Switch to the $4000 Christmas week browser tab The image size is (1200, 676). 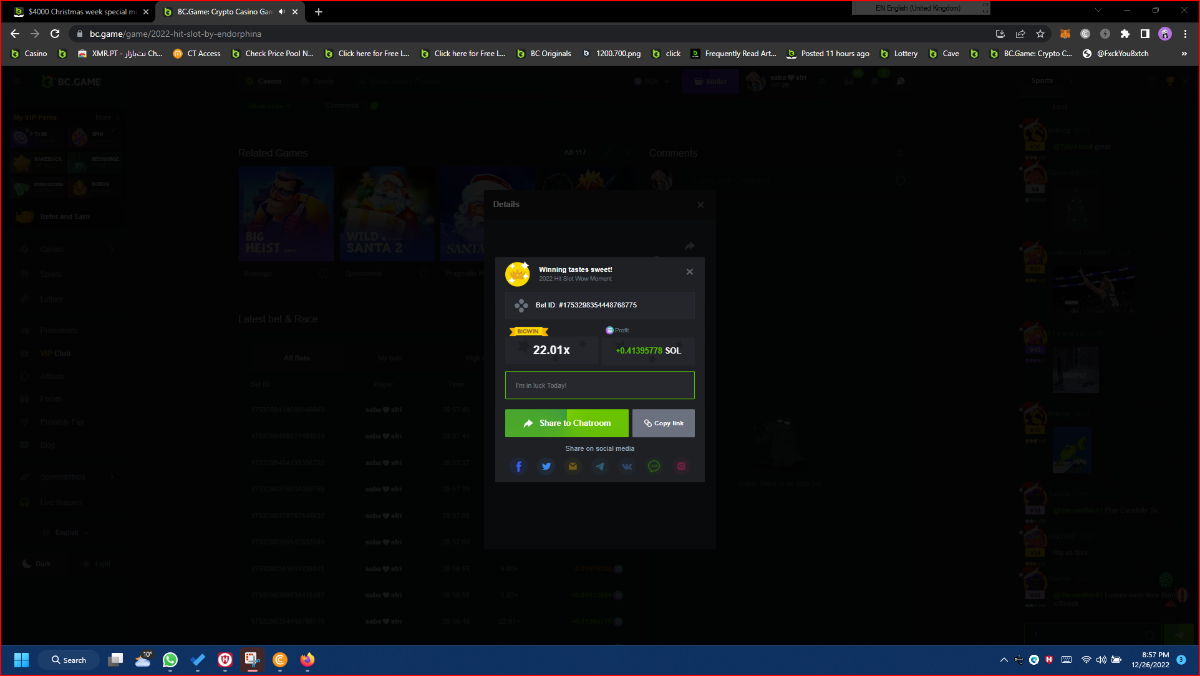tap(80, 12)
